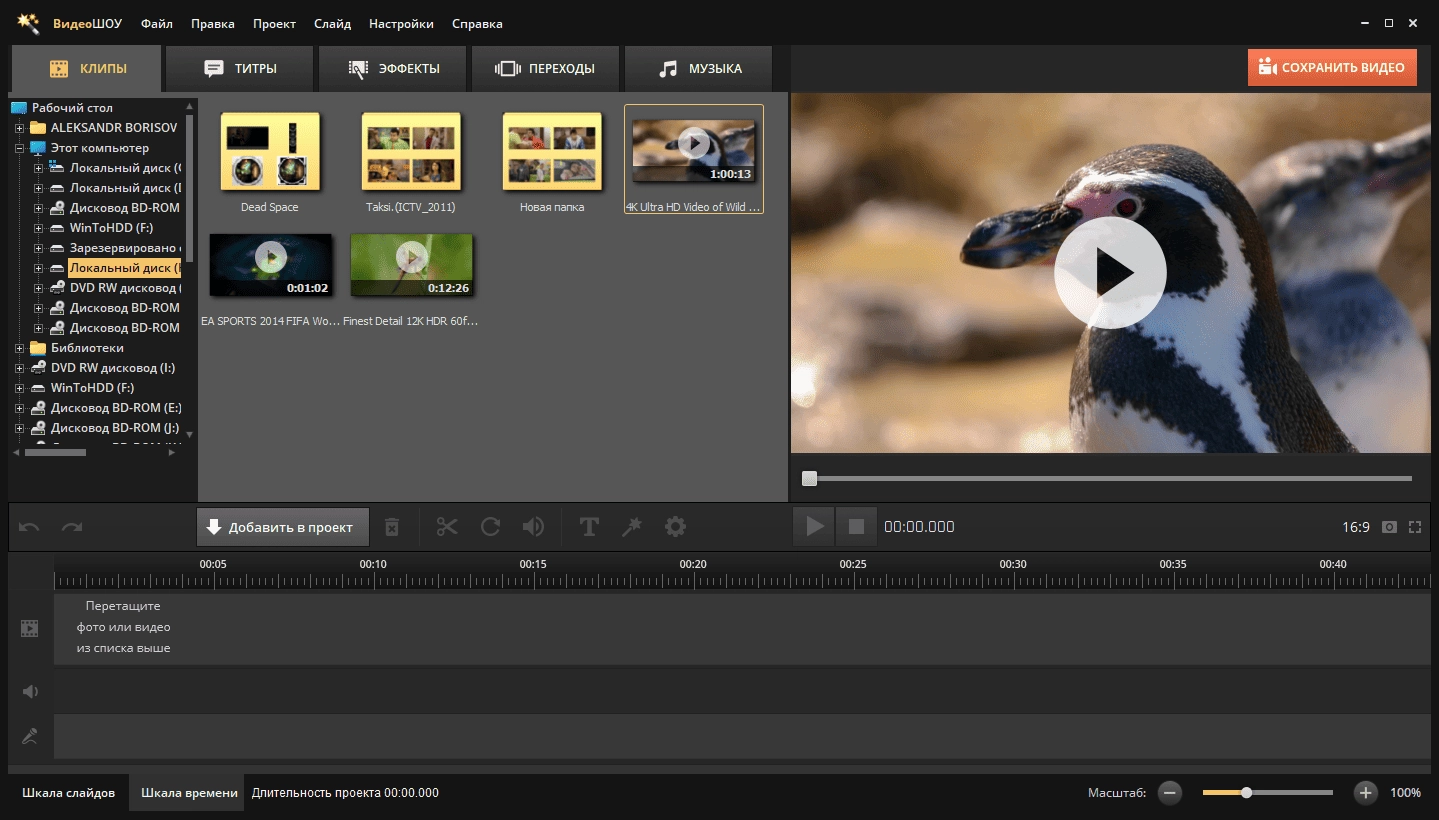Click the zoom out minus icon
The height and width of the screenshot is (820, 1439).
[1170, 793]
